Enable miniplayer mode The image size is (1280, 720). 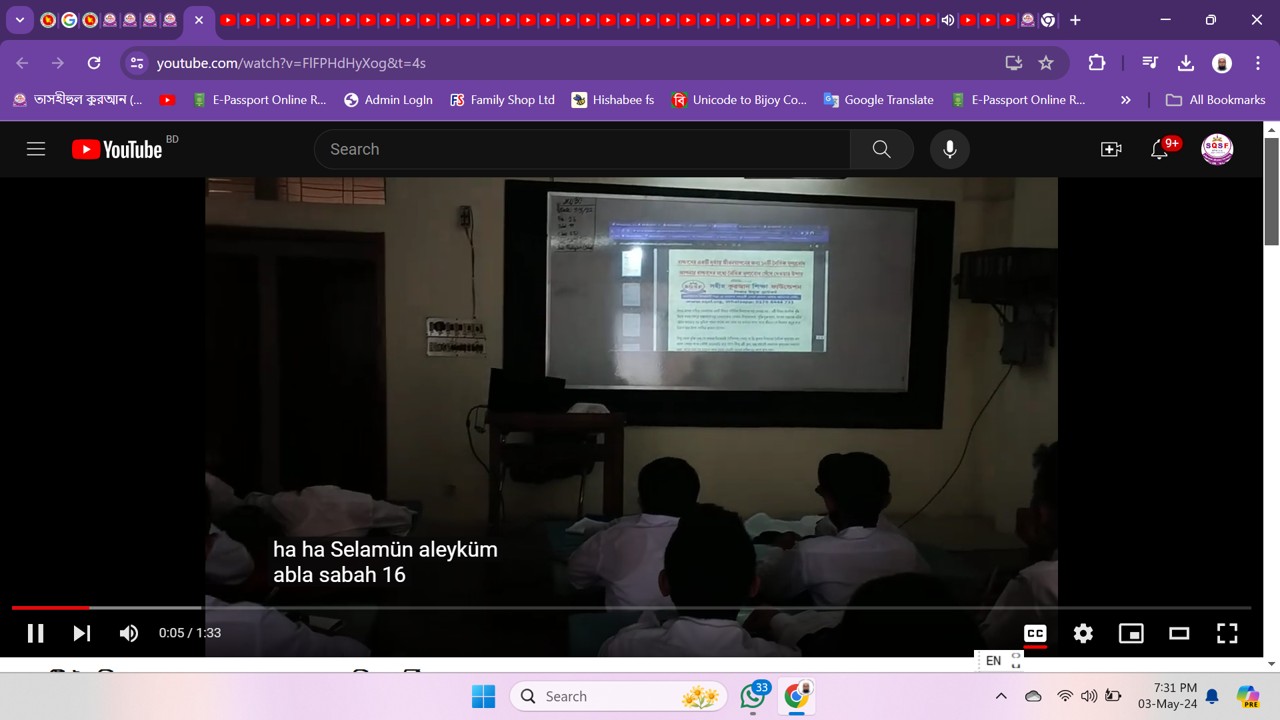click(1131, 633)
